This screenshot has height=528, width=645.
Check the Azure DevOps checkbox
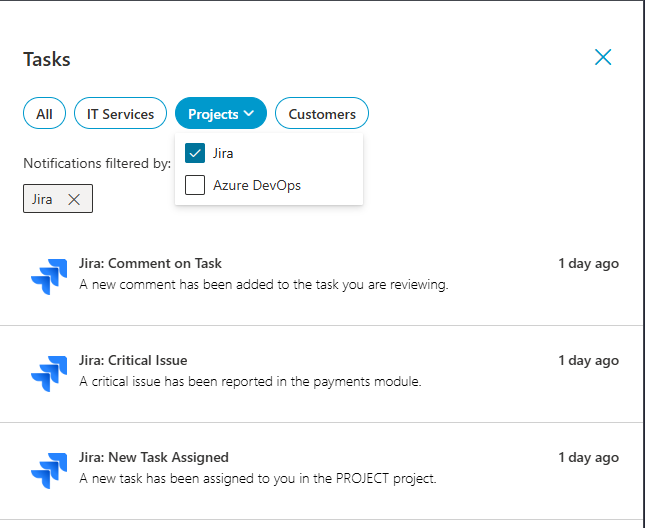(195, 185)
